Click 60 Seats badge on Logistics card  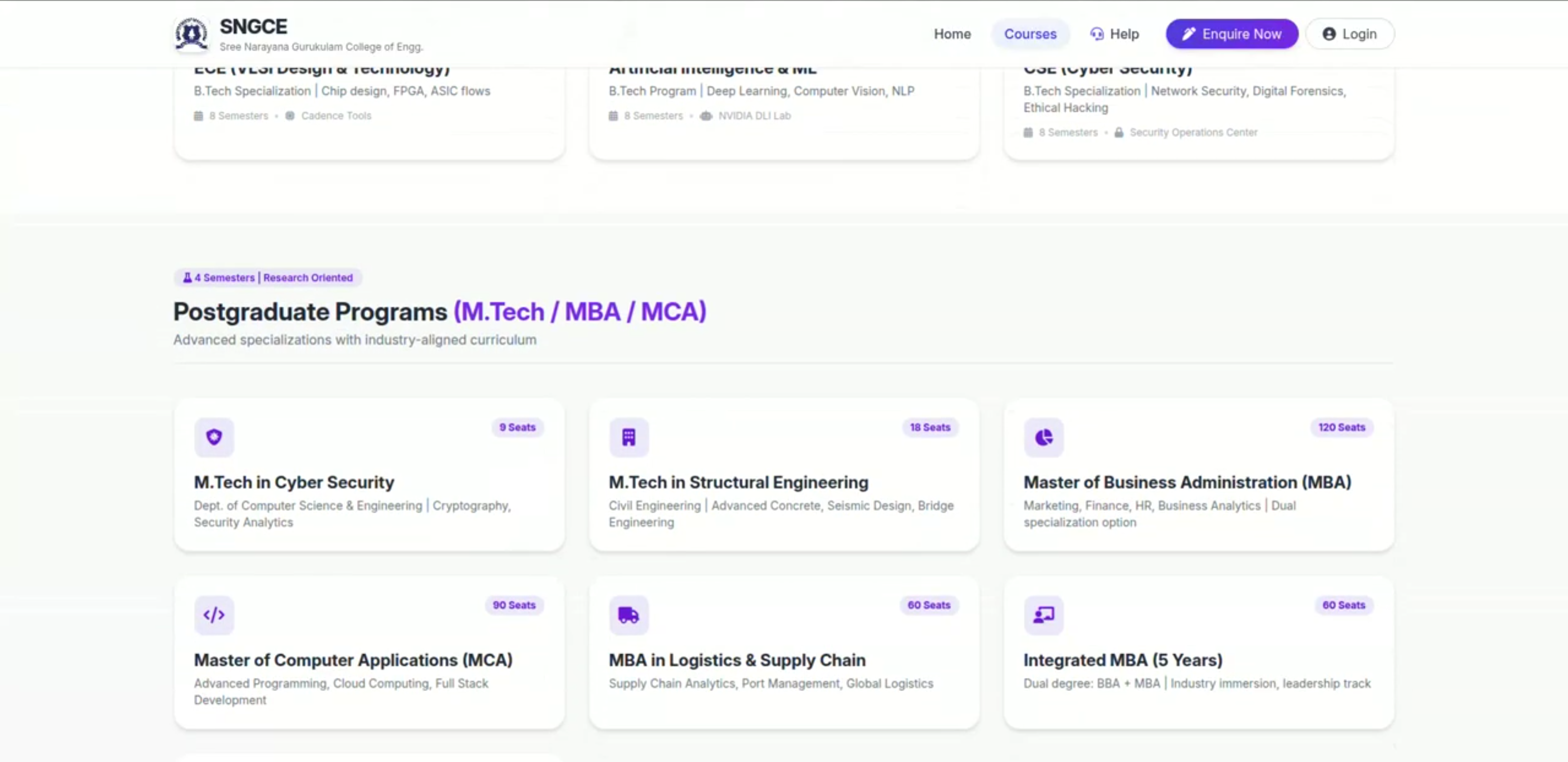[x=929, y=605]
